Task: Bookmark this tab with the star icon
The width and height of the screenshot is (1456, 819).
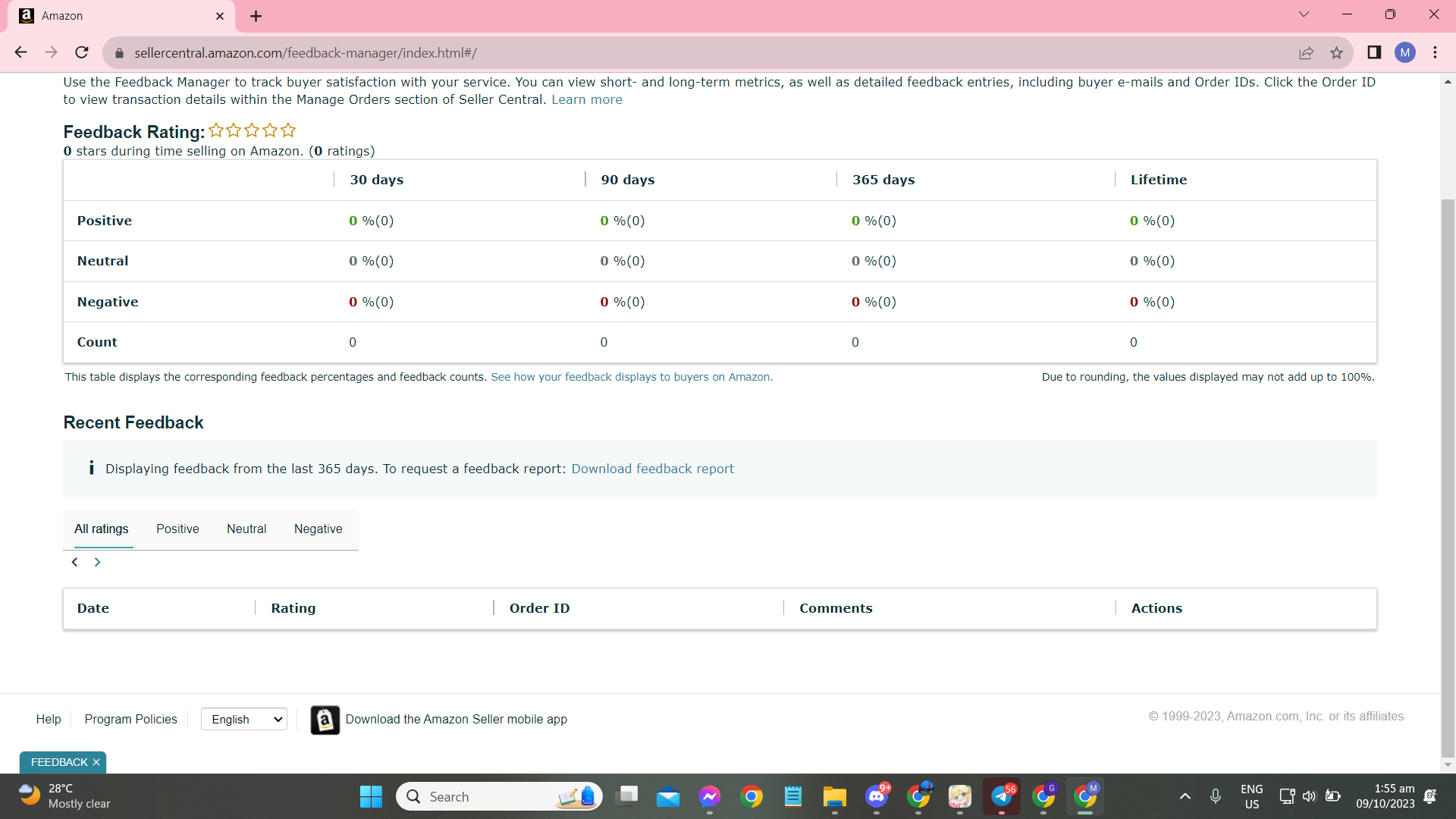Action: tap(1336, 53)
